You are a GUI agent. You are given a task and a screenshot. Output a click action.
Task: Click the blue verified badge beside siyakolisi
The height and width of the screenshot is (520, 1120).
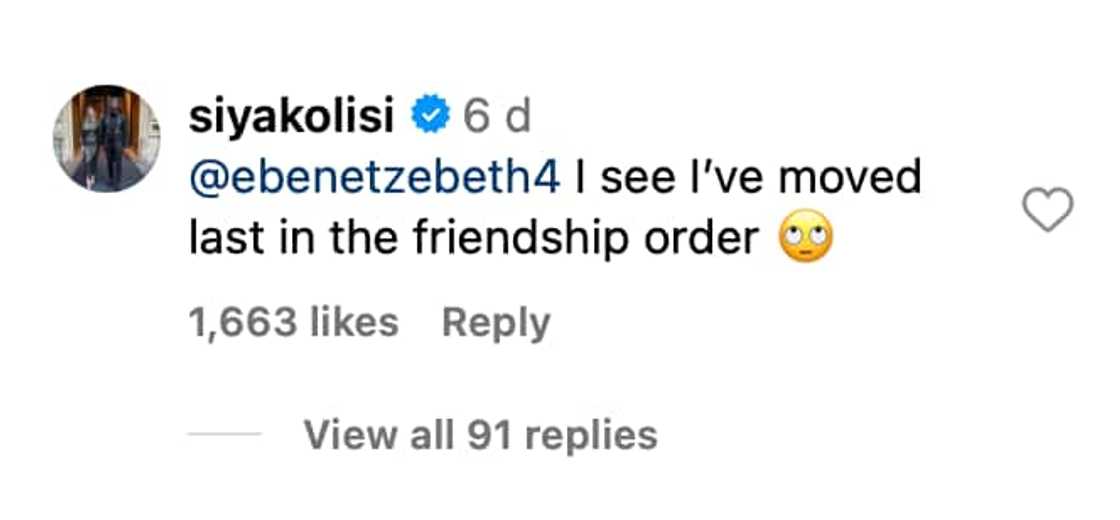click(x=432, y=118)
